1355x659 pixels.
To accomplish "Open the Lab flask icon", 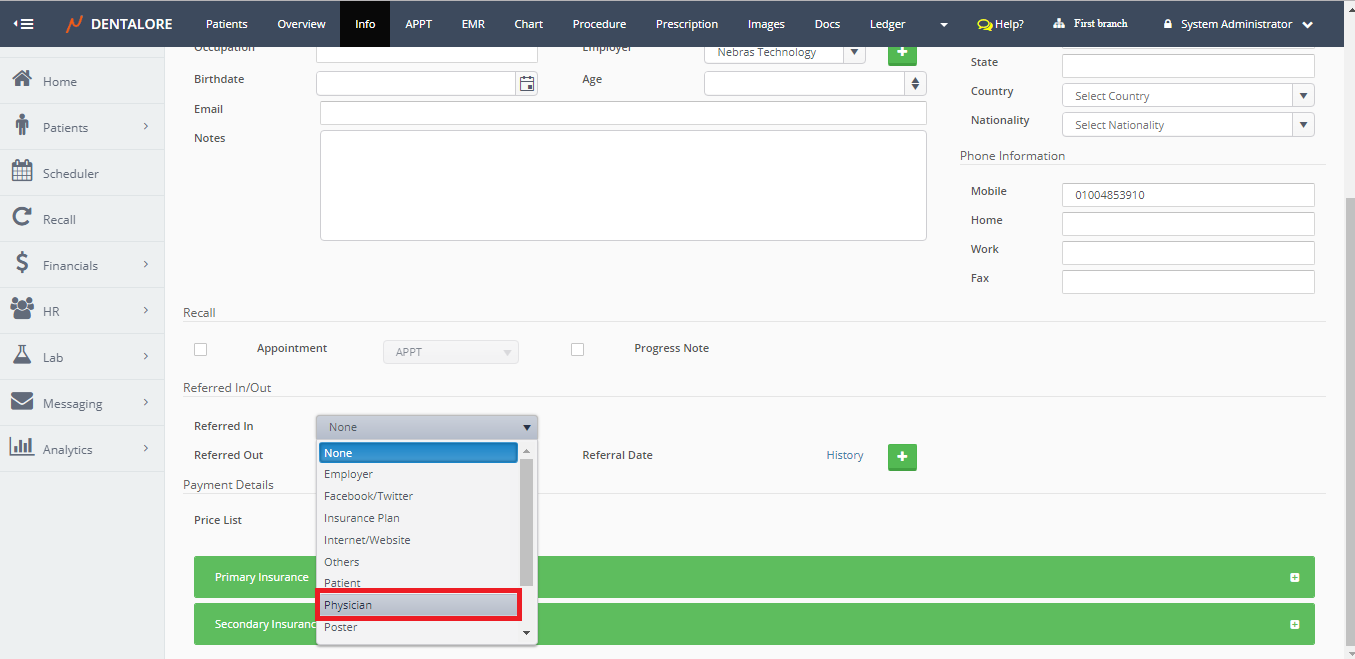I will [22, 356].
